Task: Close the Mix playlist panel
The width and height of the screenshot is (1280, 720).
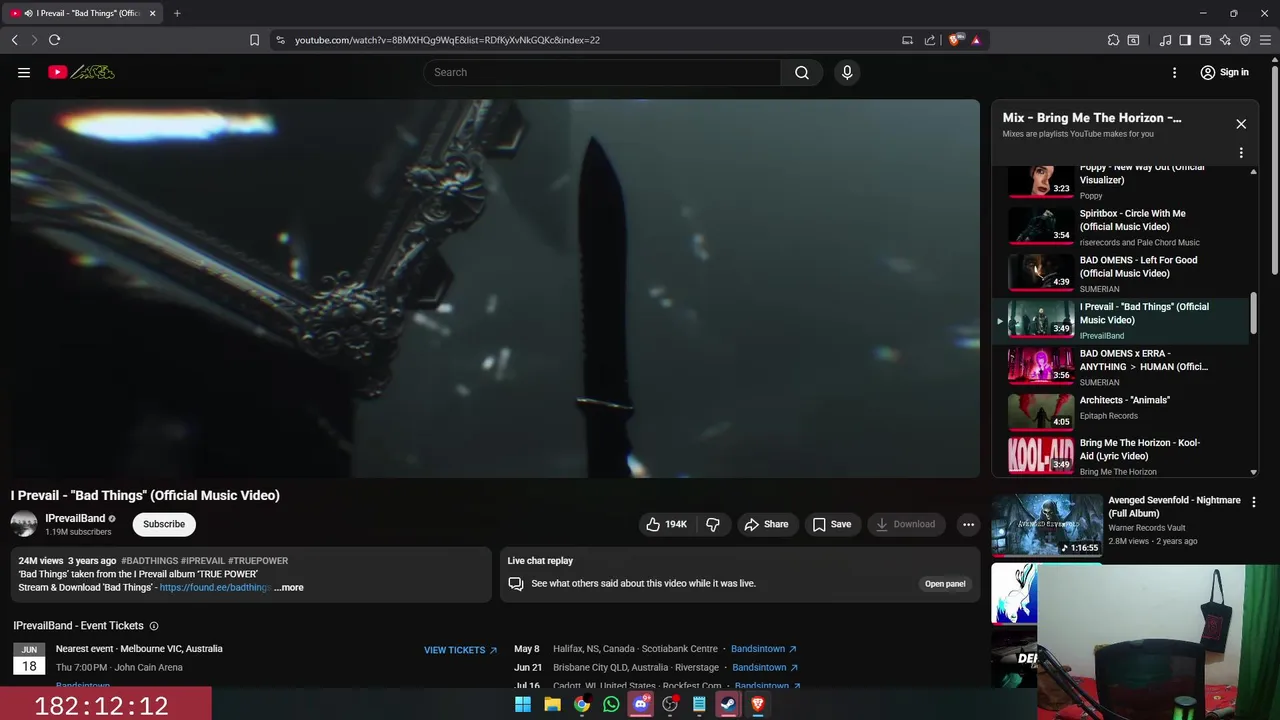Action: click(1241, 124)
